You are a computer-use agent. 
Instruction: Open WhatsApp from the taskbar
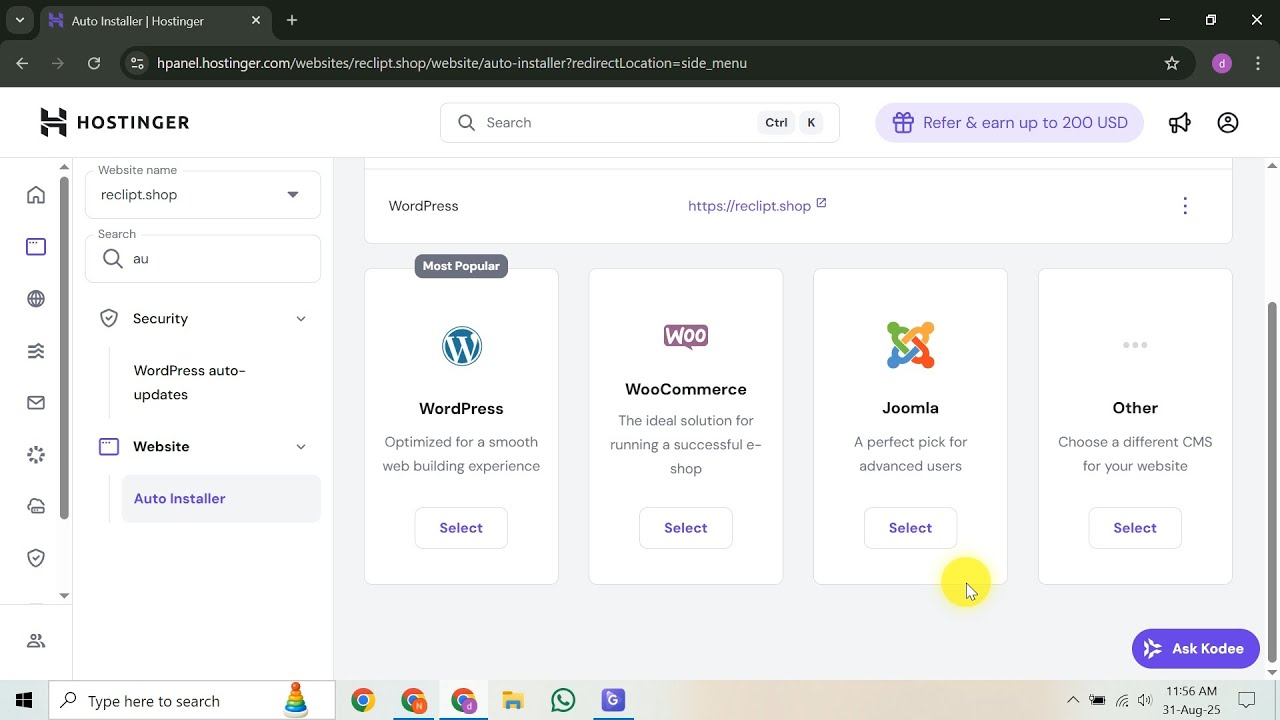[563, 701]
